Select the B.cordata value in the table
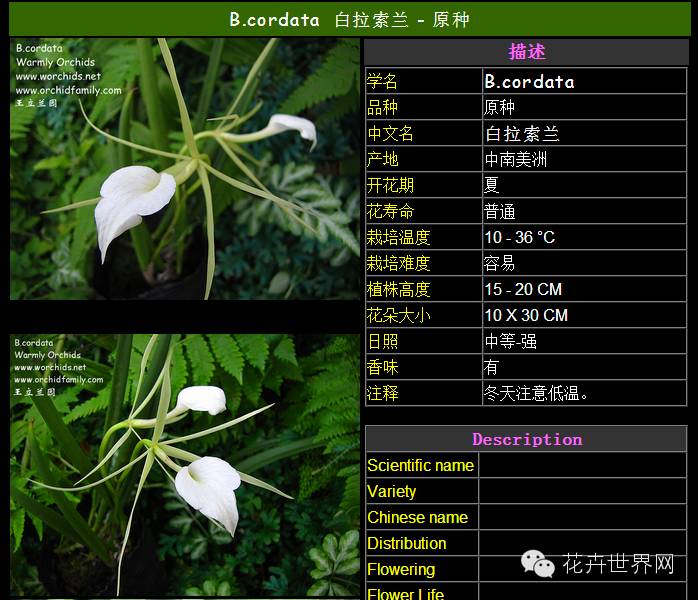 point(529,82)
